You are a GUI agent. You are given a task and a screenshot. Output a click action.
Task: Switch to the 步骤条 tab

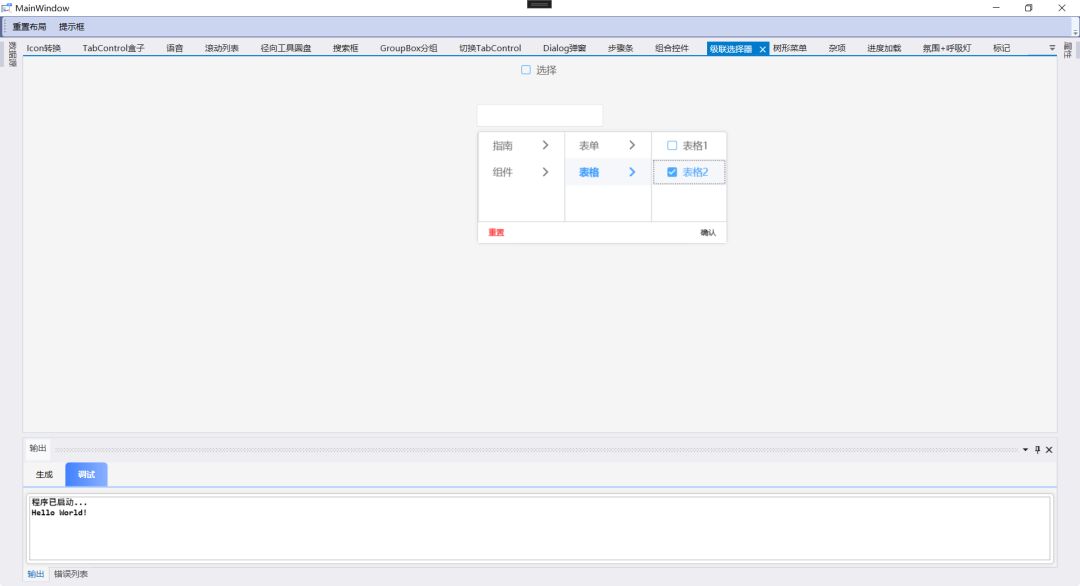coord(621,48)
